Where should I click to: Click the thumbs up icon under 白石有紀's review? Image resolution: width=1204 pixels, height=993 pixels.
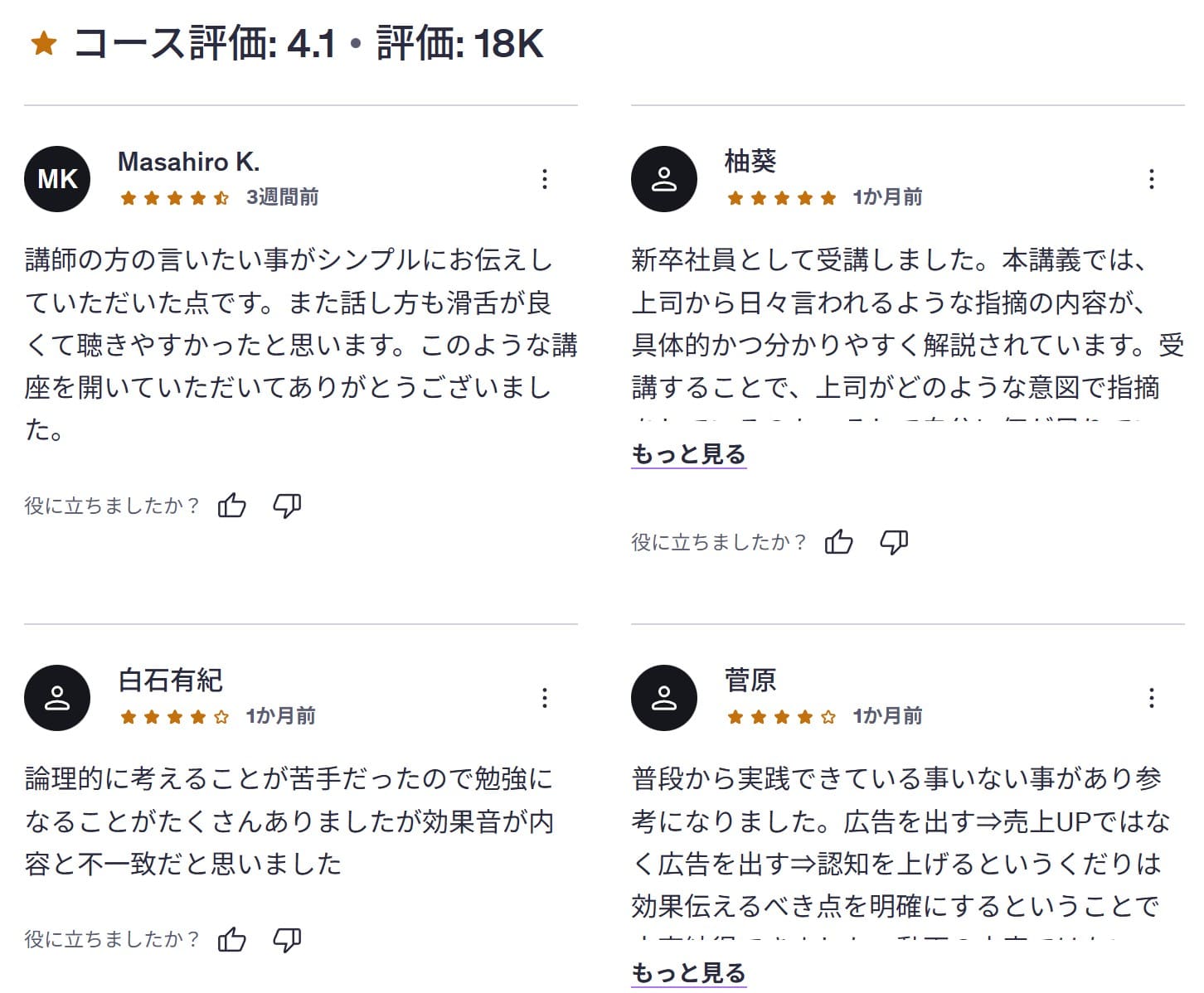coord(233,939)
